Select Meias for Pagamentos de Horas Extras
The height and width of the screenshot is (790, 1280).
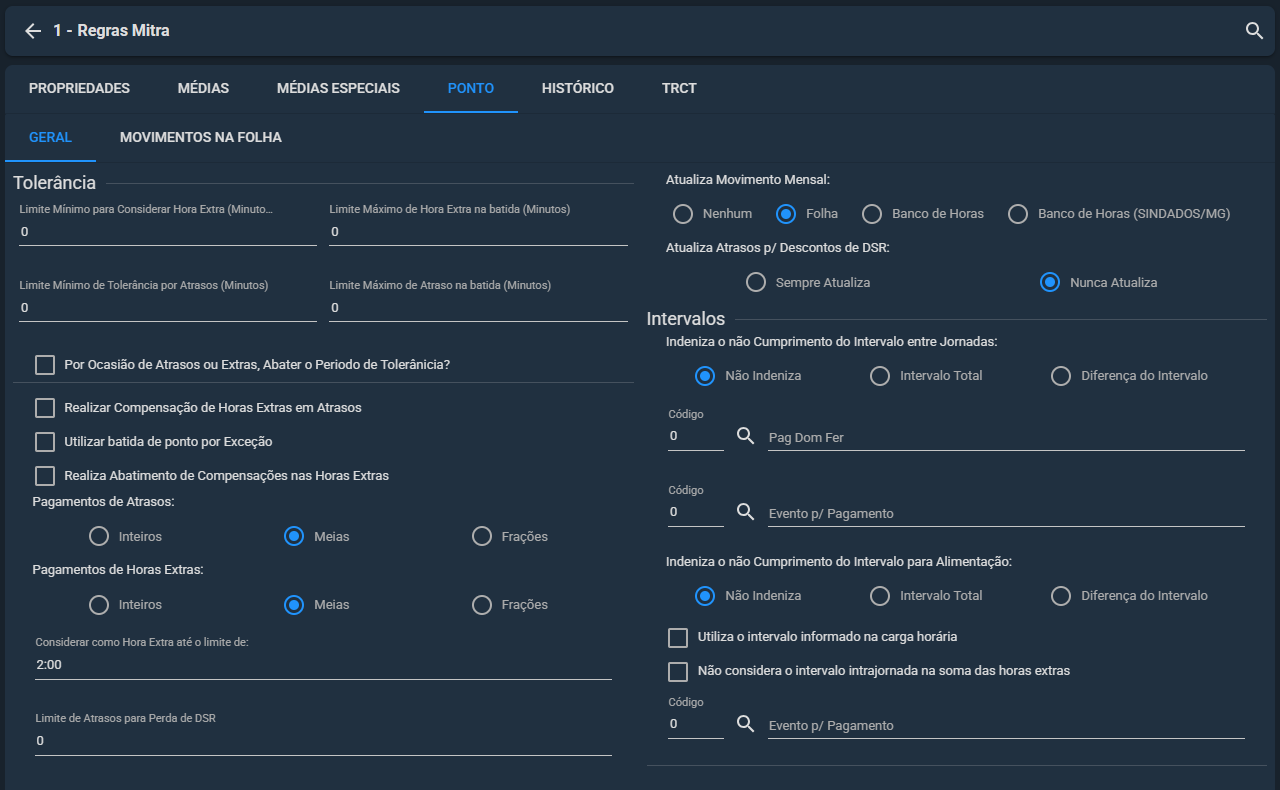[294, 605]
